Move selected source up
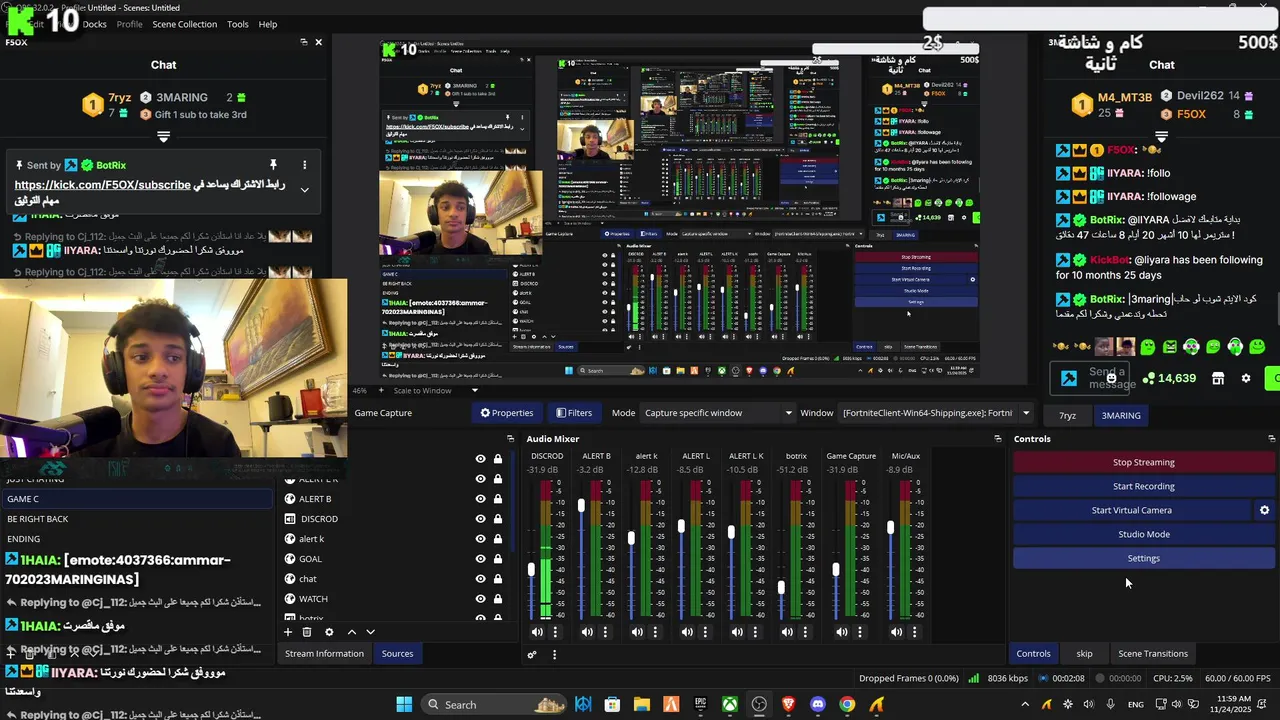 point(351,632)
